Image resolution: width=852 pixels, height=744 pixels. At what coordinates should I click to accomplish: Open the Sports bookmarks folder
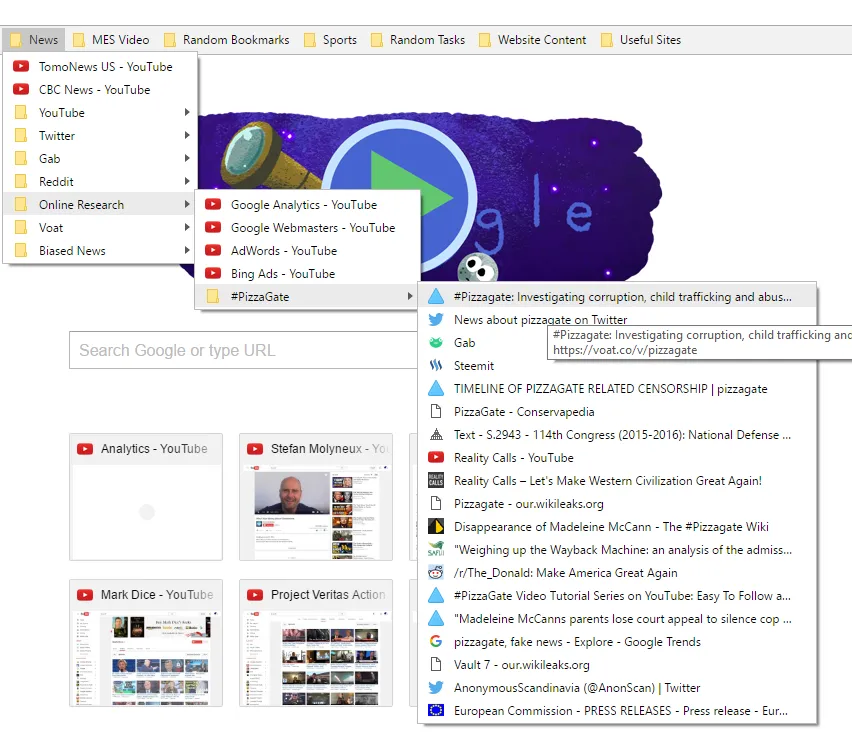tap(330, 40)
